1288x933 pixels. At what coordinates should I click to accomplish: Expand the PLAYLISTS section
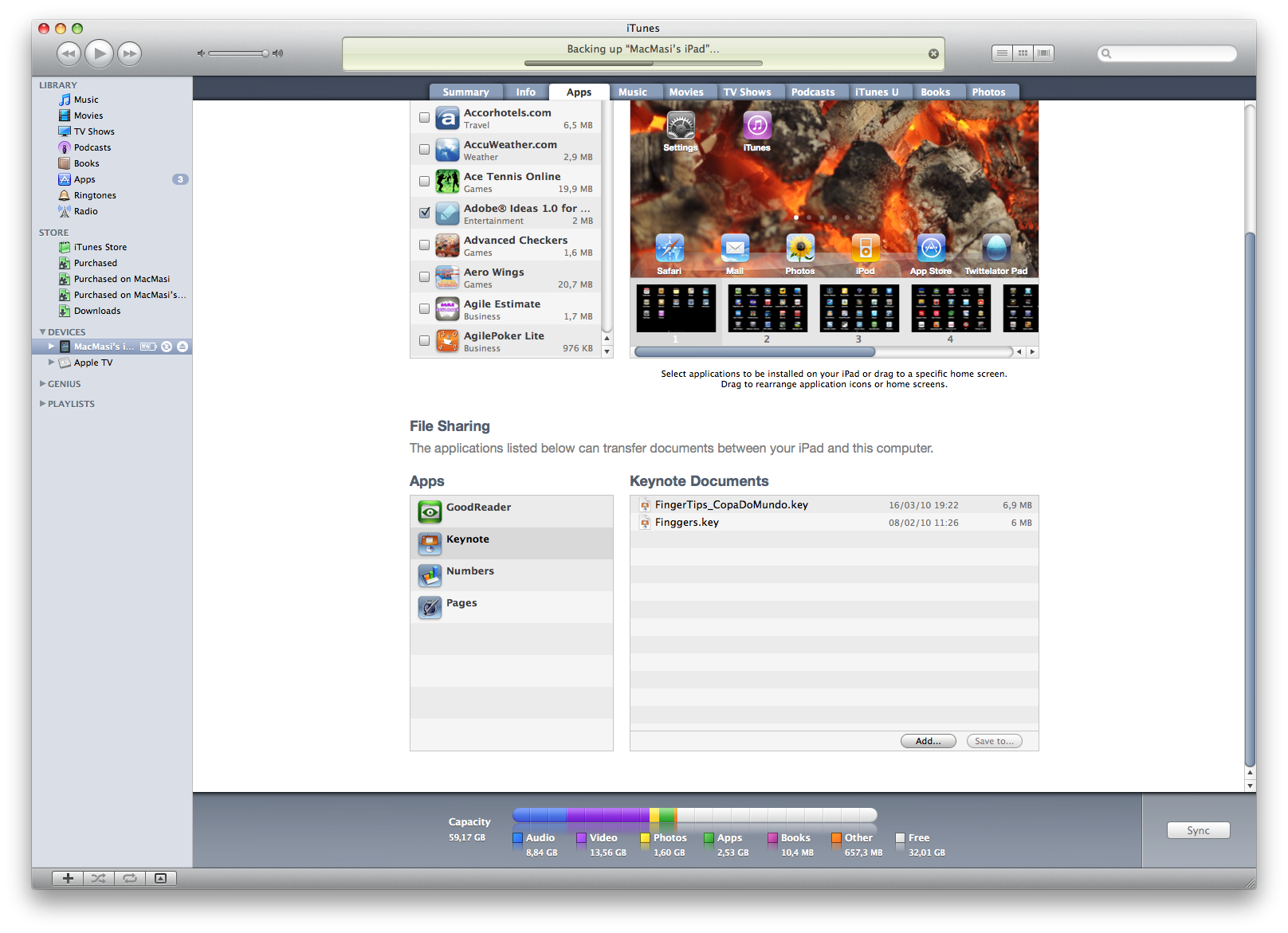coord(42,404)
